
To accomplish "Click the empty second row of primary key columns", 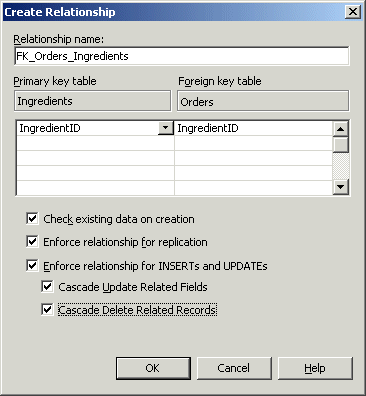I will [95, 143].
